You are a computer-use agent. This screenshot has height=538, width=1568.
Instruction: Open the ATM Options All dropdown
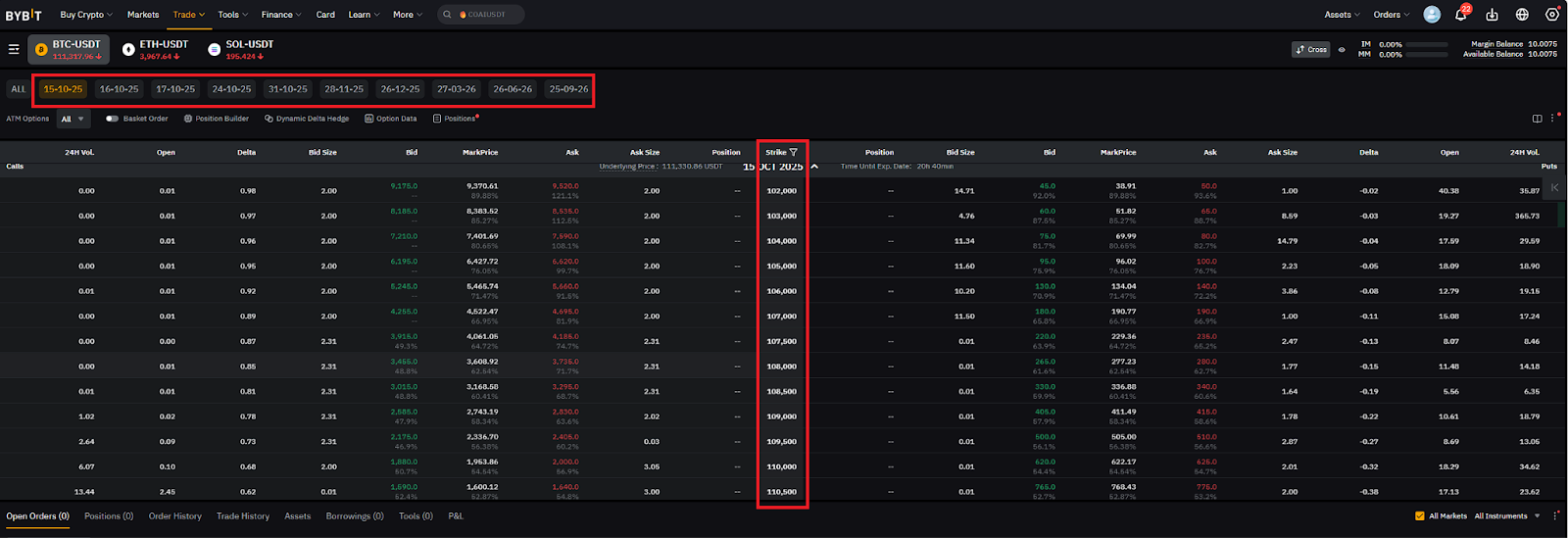coord(73,119)
